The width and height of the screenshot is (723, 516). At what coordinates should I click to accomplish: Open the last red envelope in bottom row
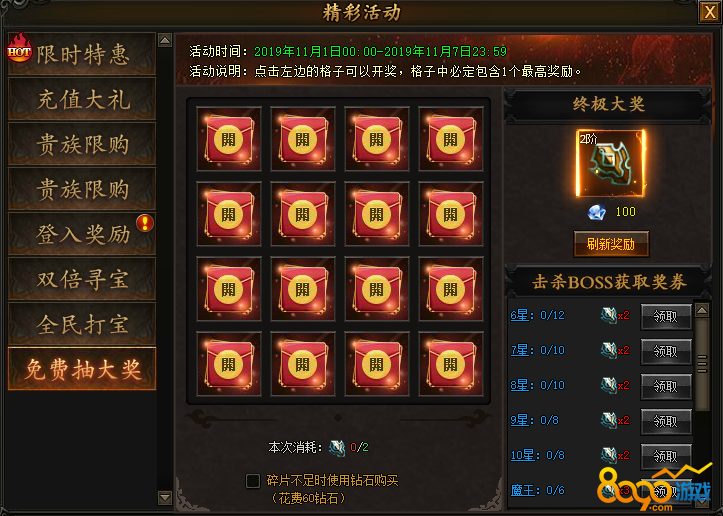click(x=450, y=364)
